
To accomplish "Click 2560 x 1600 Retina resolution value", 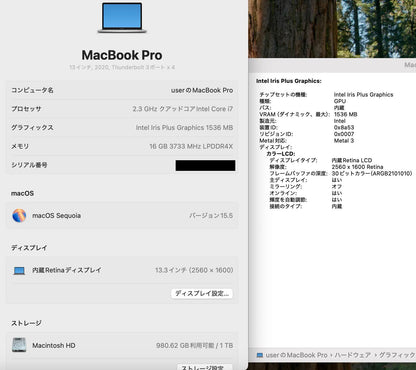I will (357, 167).
